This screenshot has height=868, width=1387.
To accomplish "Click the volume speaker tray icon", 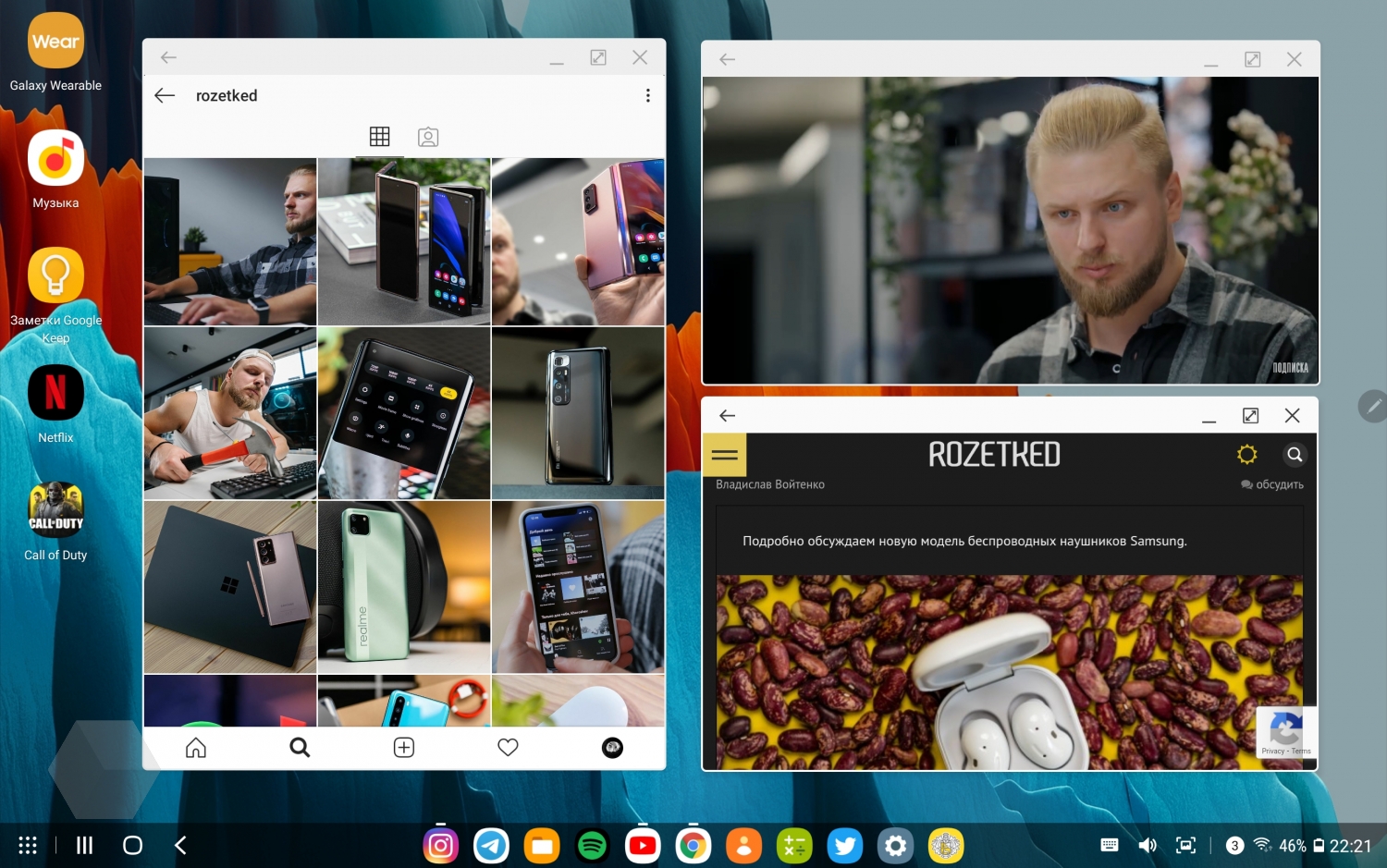I will [x=1148, y=845].
